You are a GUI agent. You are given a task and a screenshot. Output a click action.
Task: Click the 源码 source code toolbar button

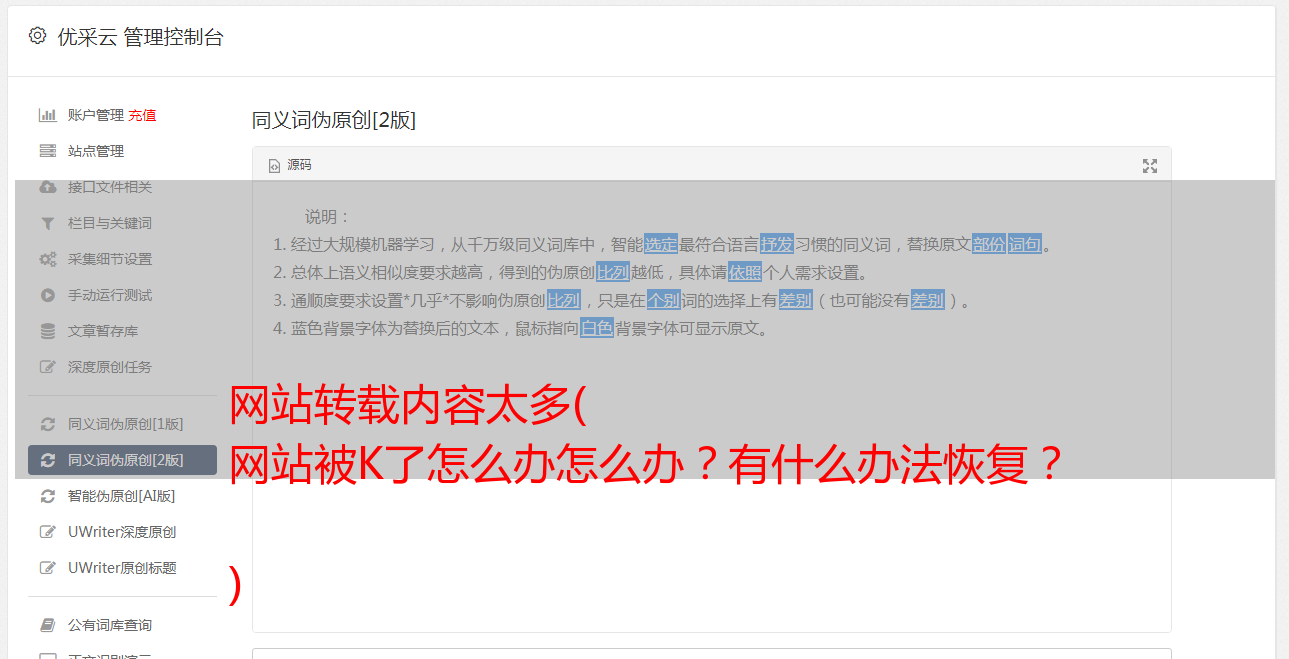tap(290, 165)
